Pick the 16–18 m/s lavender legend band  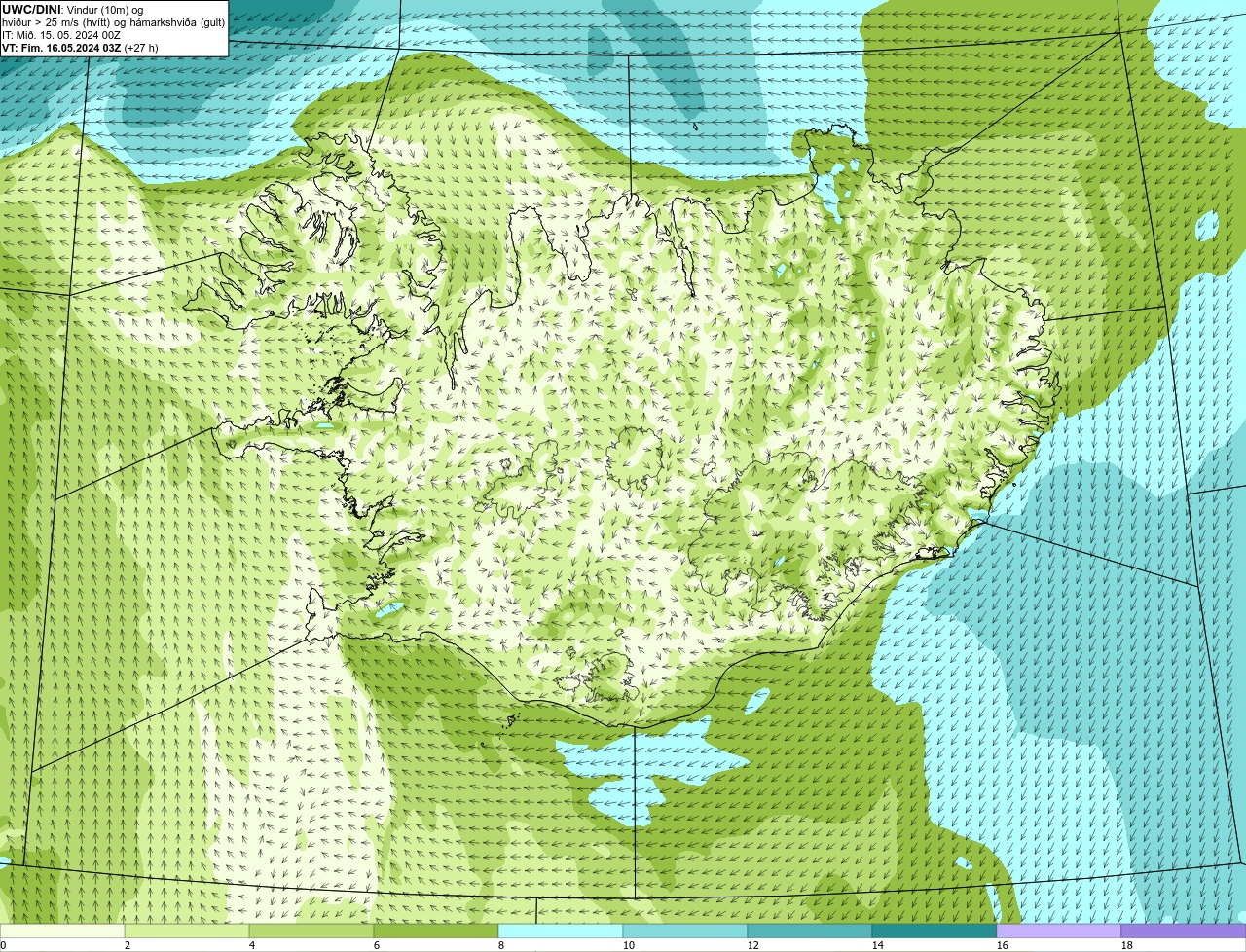(1059, 931)
